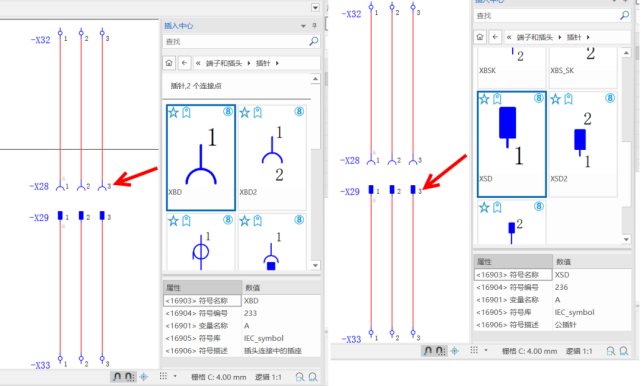Favorite the XBD symbol via its star icon
The height and width of the screenshot is (386, 641).
click(173, 112)
